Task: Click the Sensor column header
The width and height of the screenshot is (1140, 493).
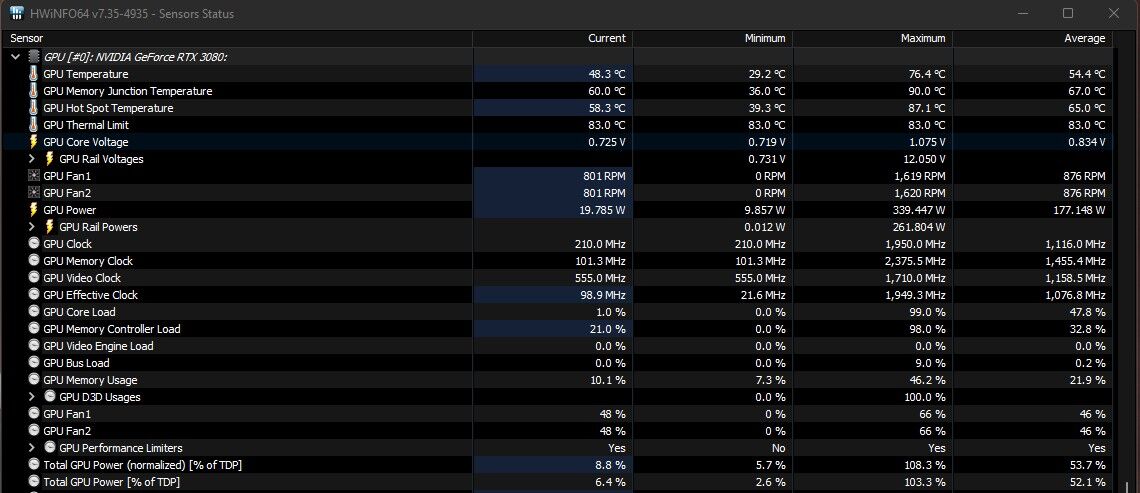Action: 238,38
